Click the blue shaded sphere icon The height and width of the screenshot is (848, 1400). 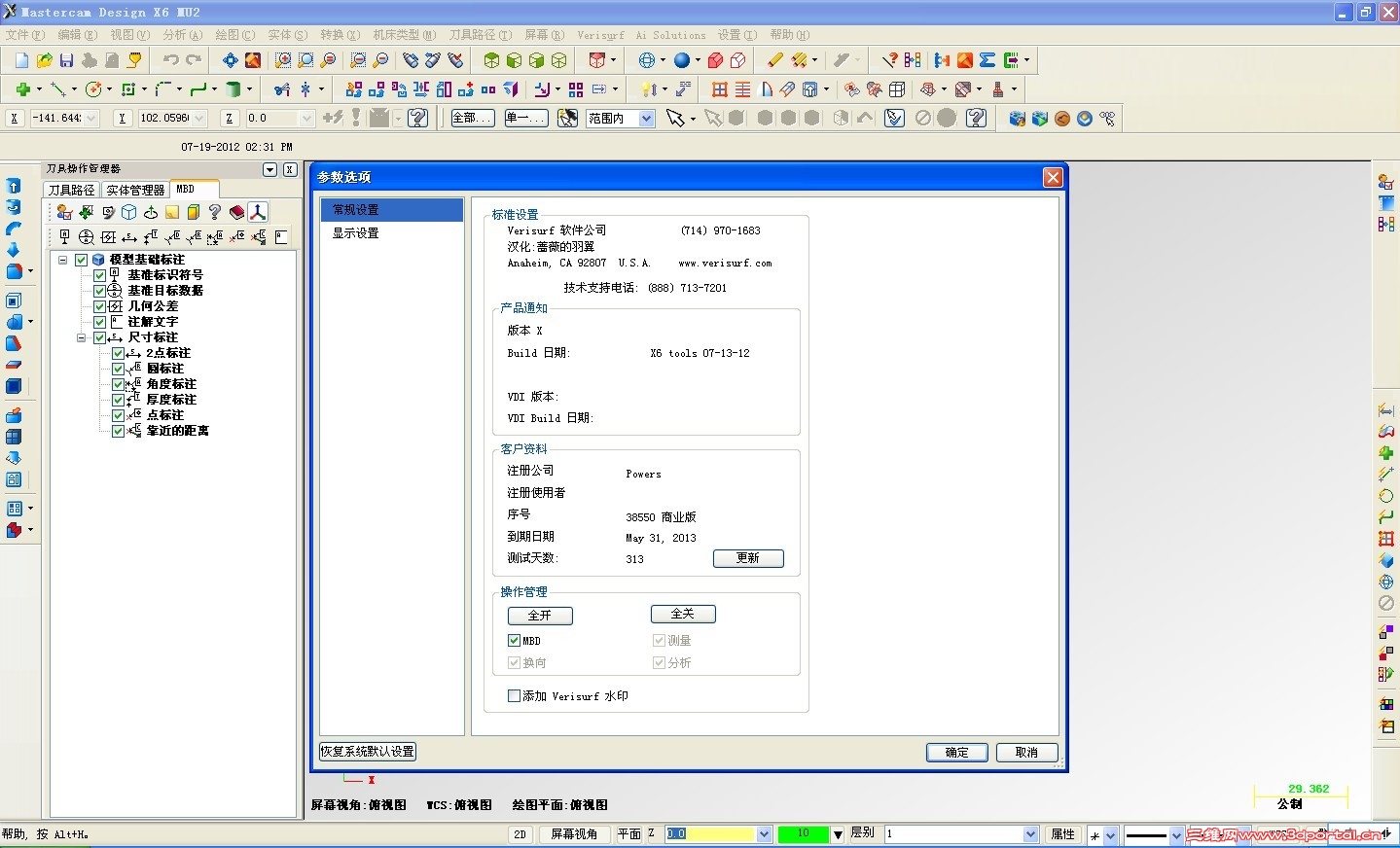(x=682, y=60)
